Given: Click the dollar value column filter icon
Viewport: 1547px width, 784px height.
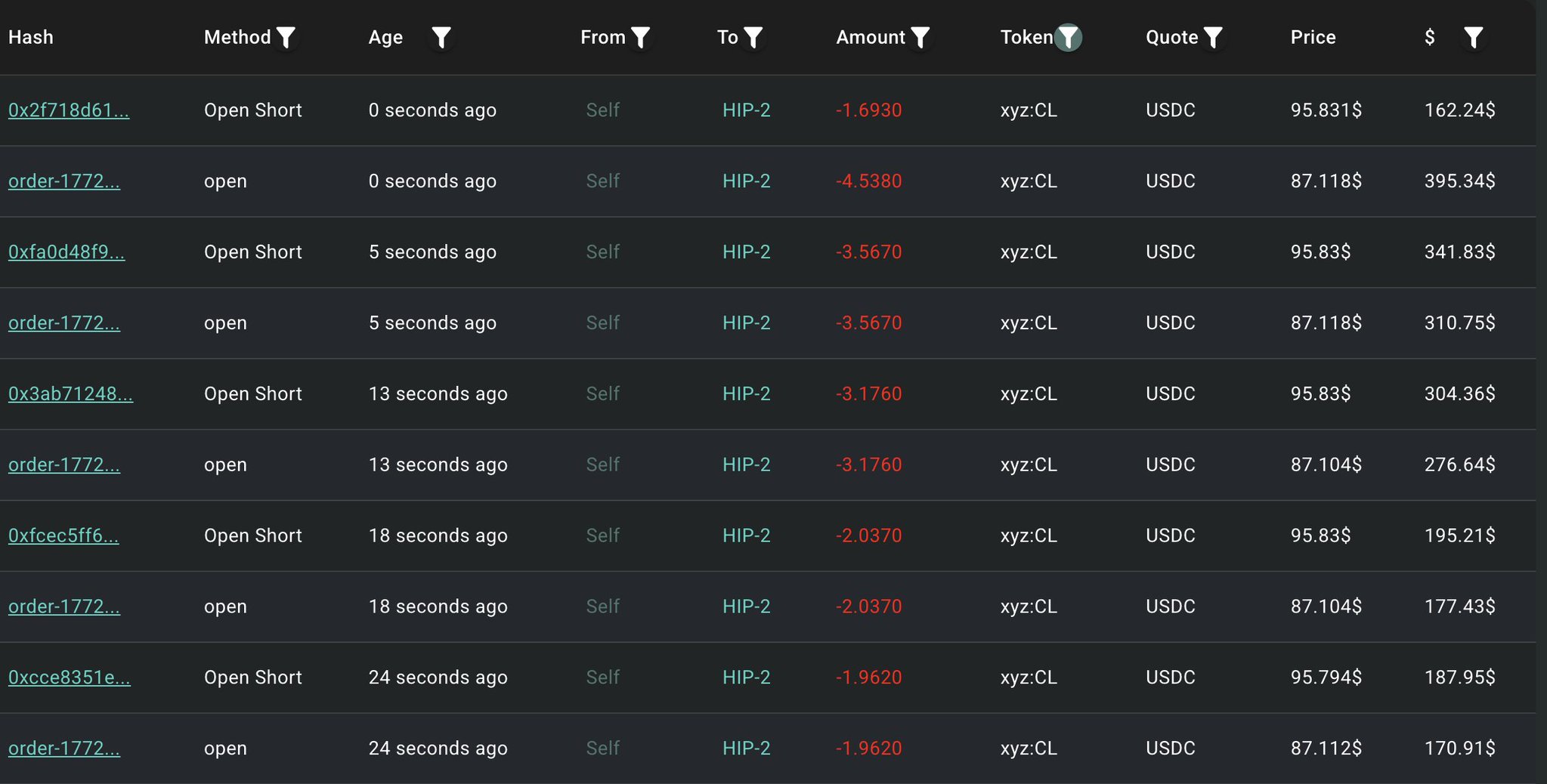Looking at the screenshot, I should click(1473, 37).
